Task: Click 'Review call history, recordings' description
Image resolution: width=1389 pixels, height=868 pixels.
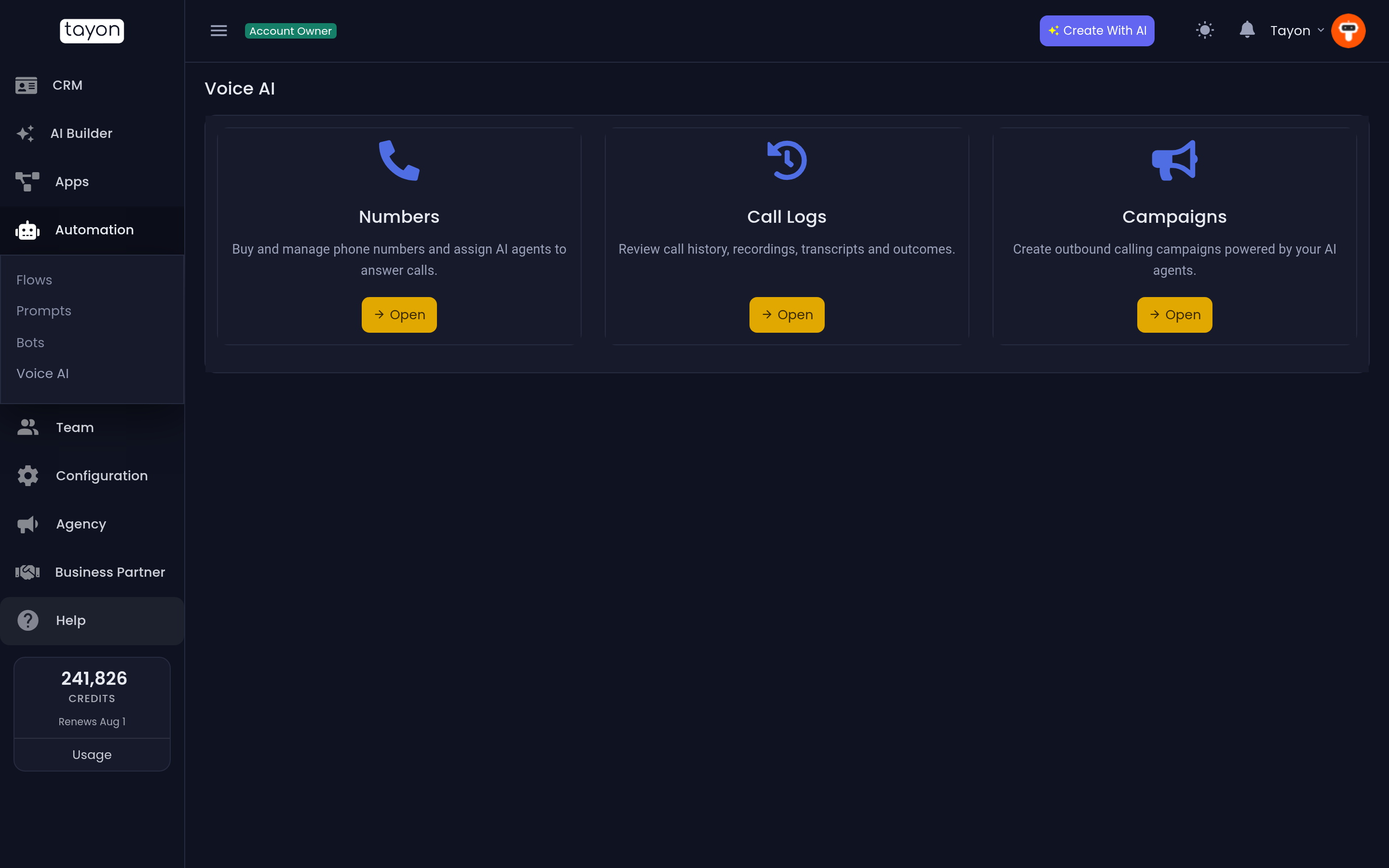Action: click(x=787, y=249)
